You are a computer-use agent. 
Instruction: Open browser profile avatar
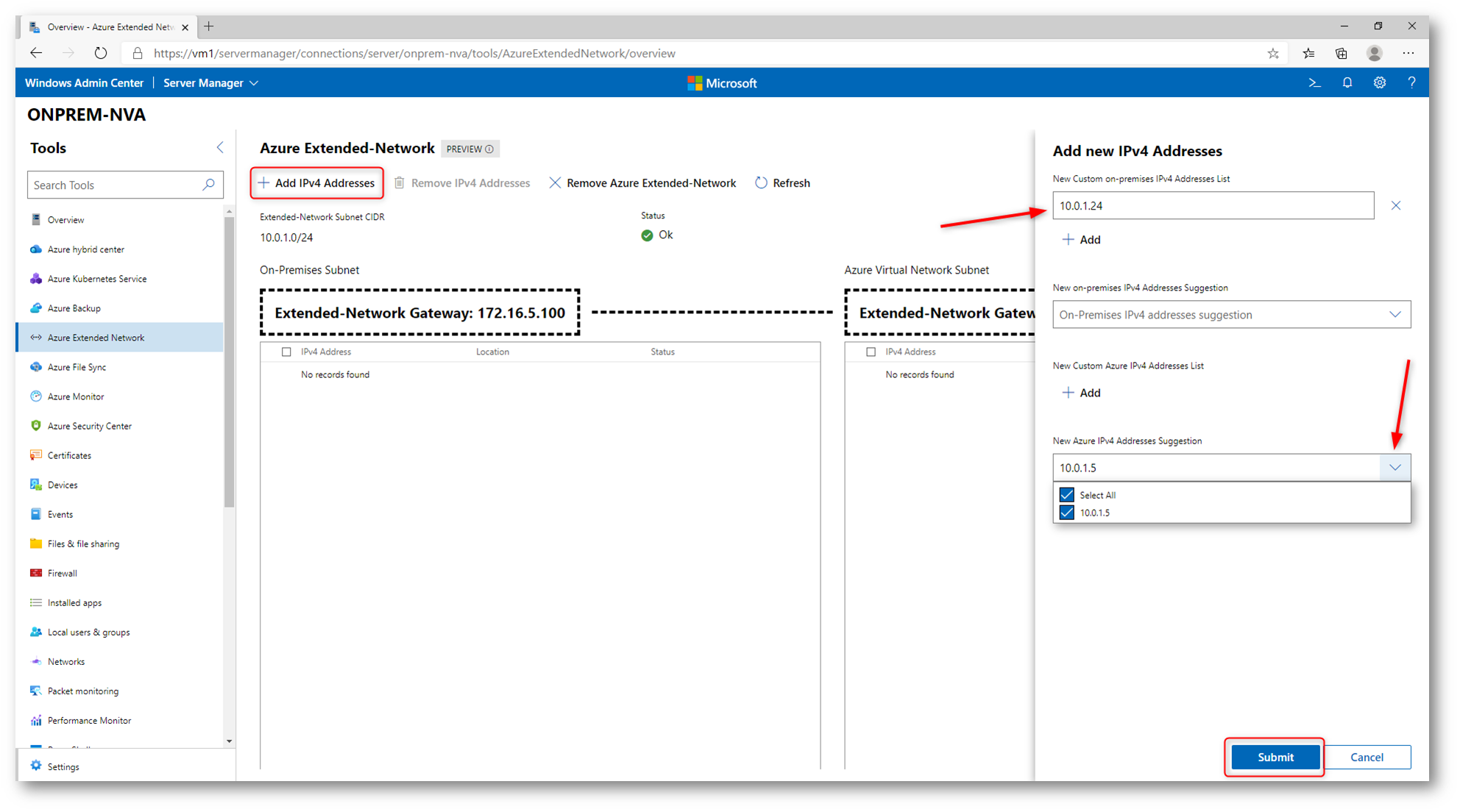pyautogui.click(x=1374, y=53)
